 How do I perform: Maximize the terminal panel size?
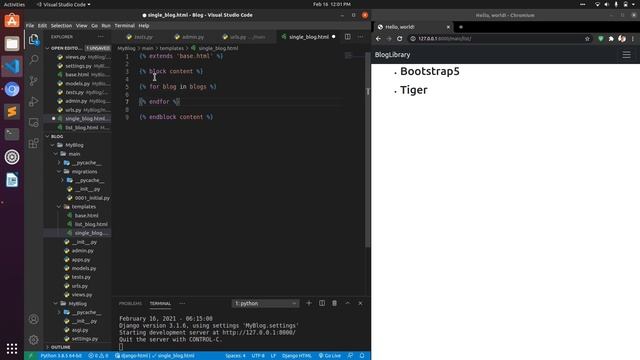[x=348, y=303]
